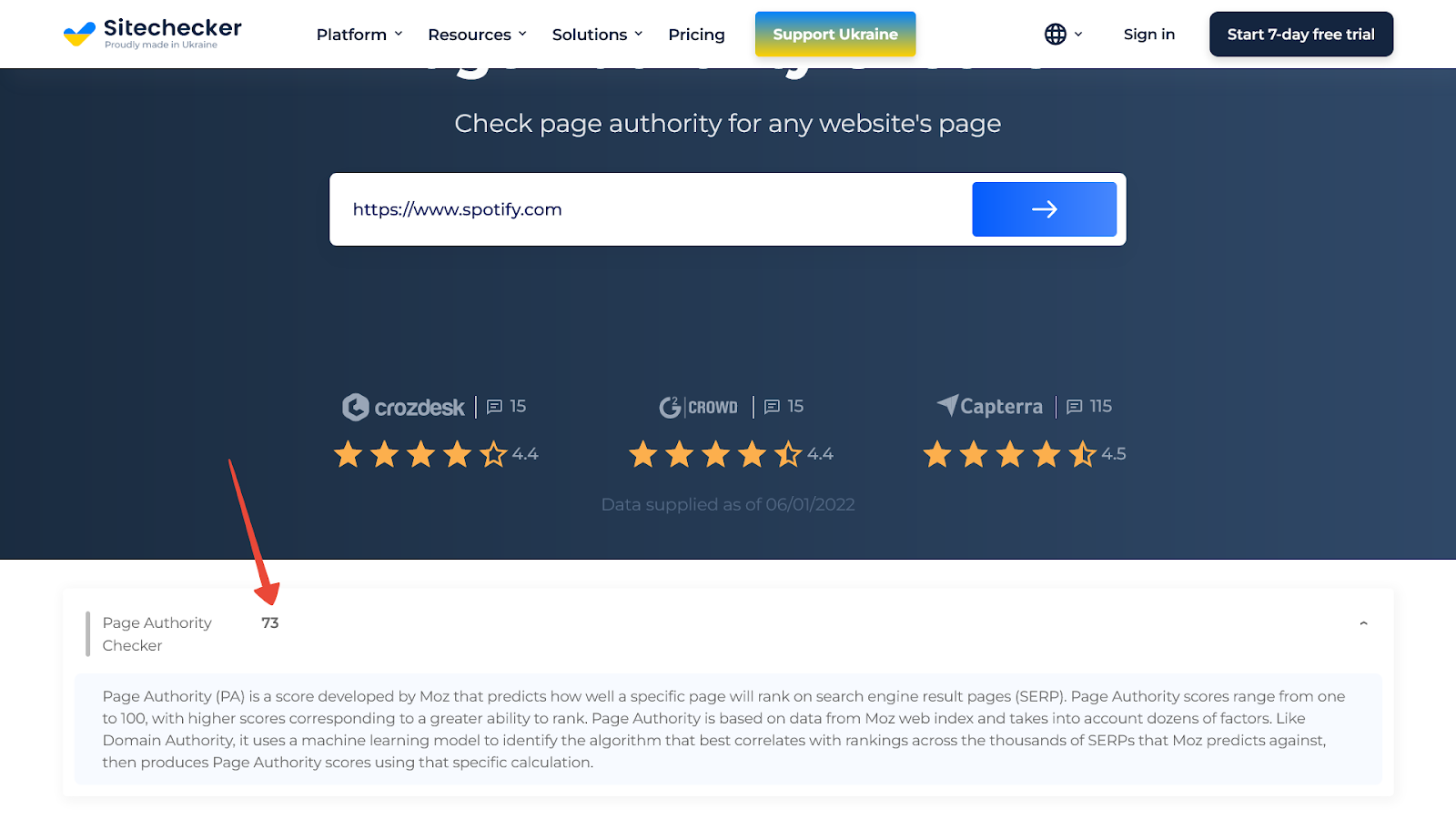Click the Sign in link

pyautogui.click(x=1149, y=35)
